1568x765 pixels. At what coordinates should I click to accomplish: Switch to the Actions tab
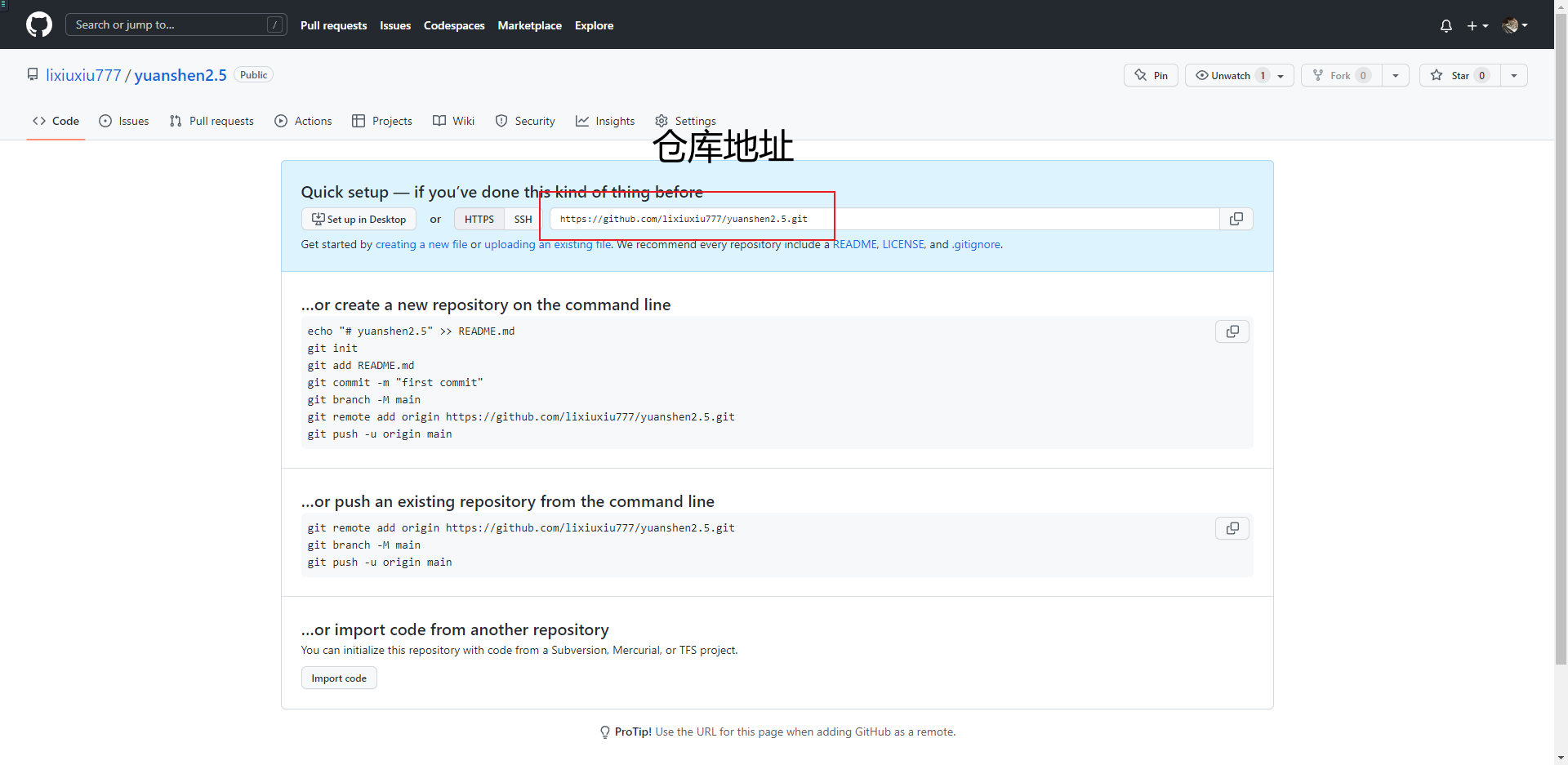(x=303, y=121)
